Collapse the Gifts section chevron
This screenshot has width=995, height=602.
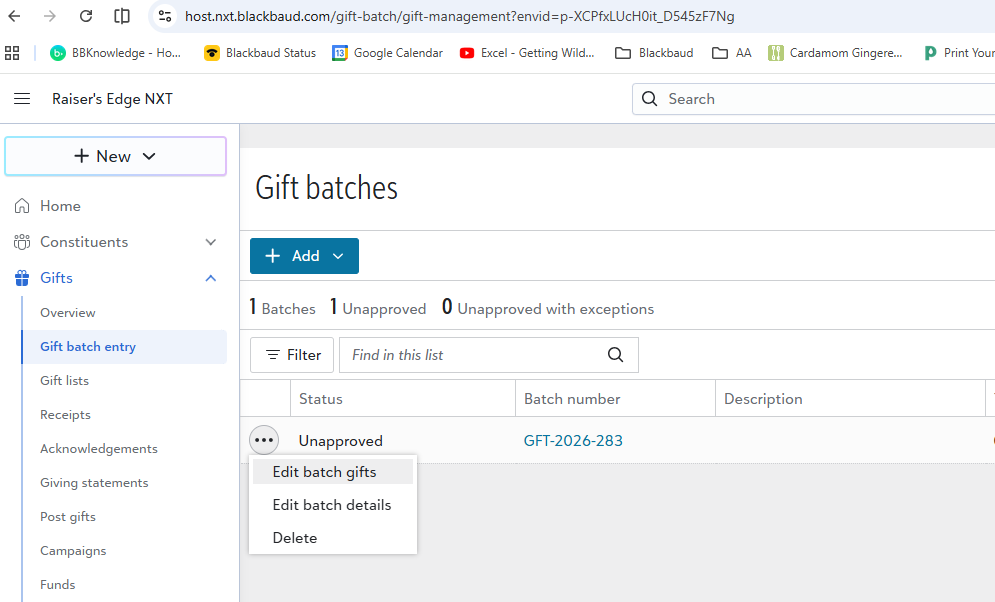pos(211,278)
